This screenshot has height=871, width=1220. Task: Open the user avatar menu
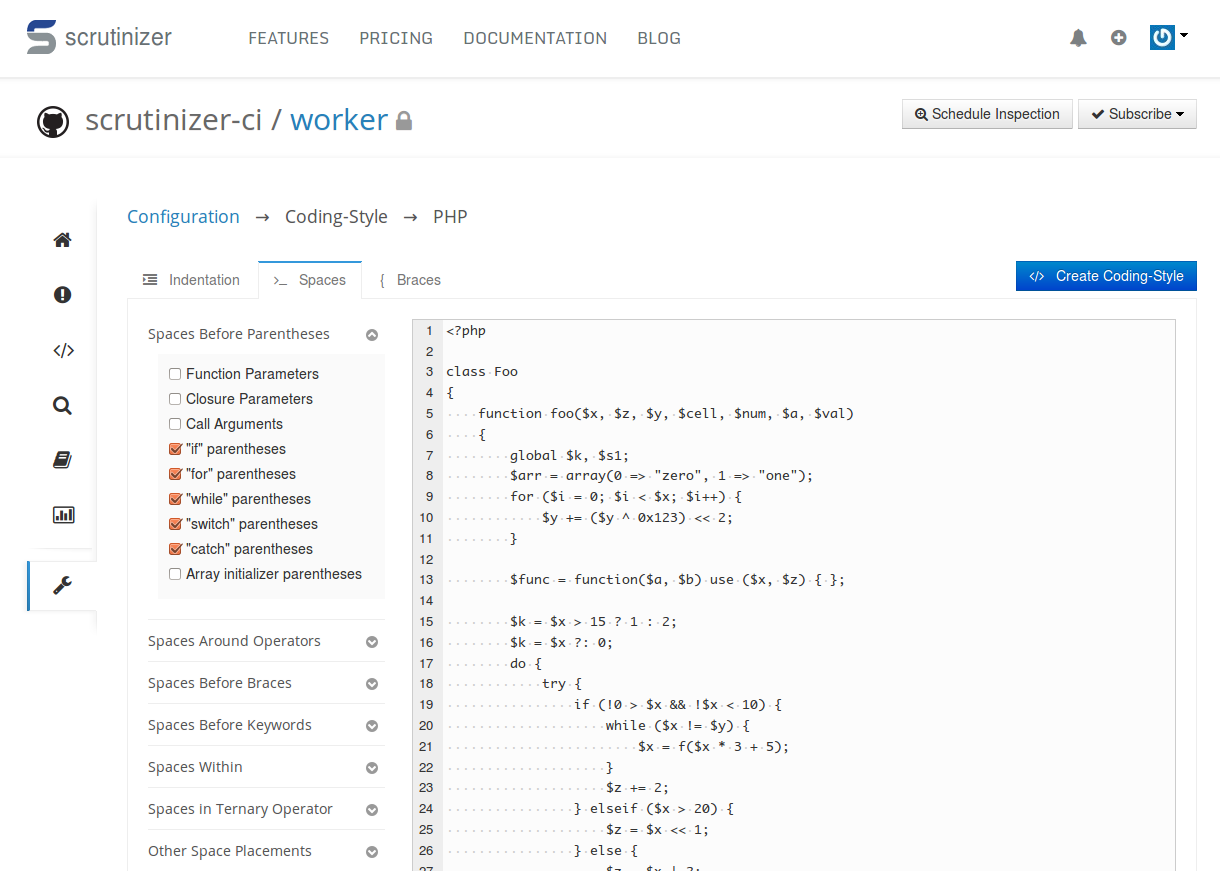tap(1168, 38)
